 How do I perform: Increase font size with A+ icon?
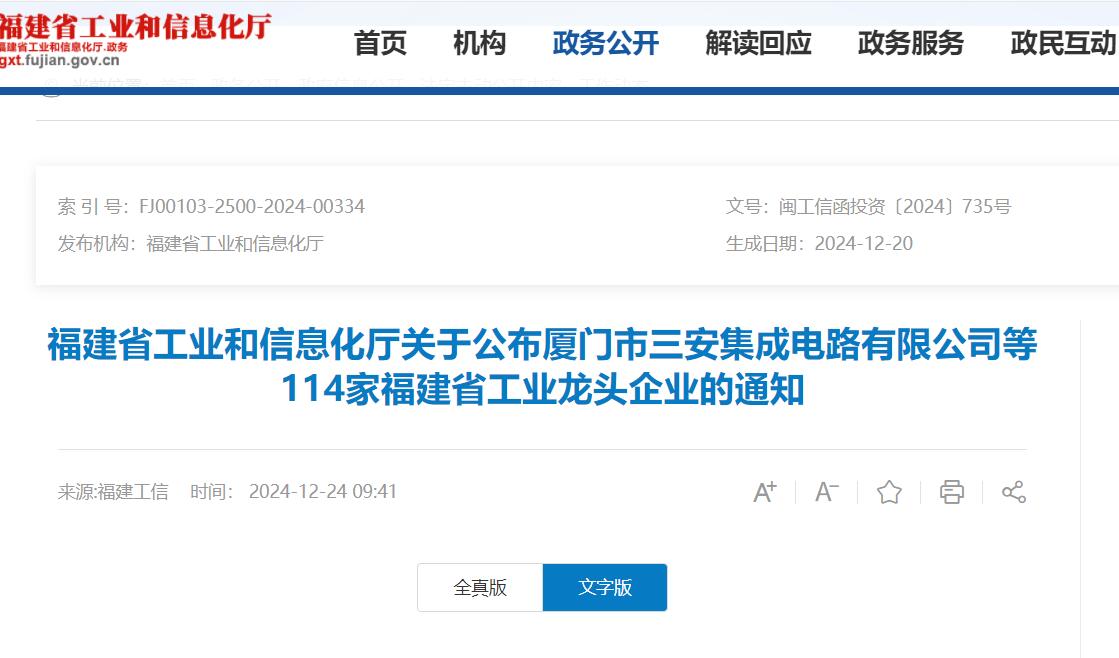click(x=764, y=492)
